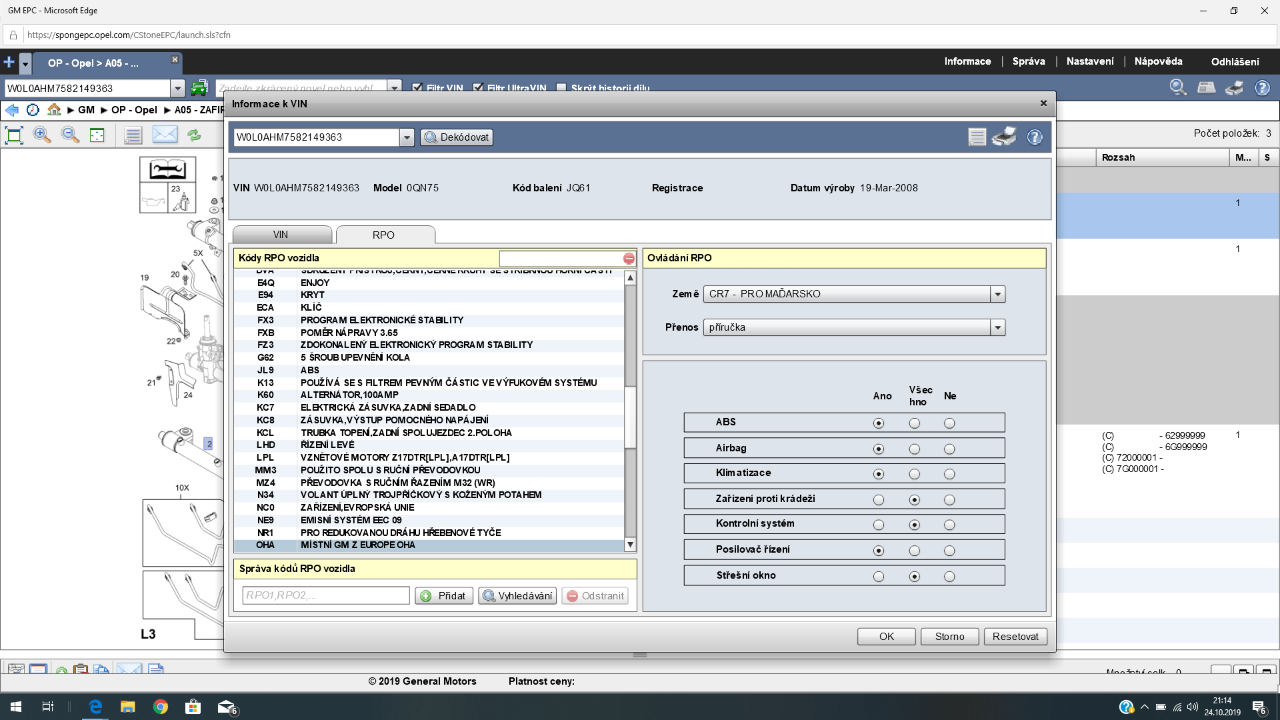Open the Nastavení menu
Viewport: 1280px width, 720px height.
point(1089,61)
